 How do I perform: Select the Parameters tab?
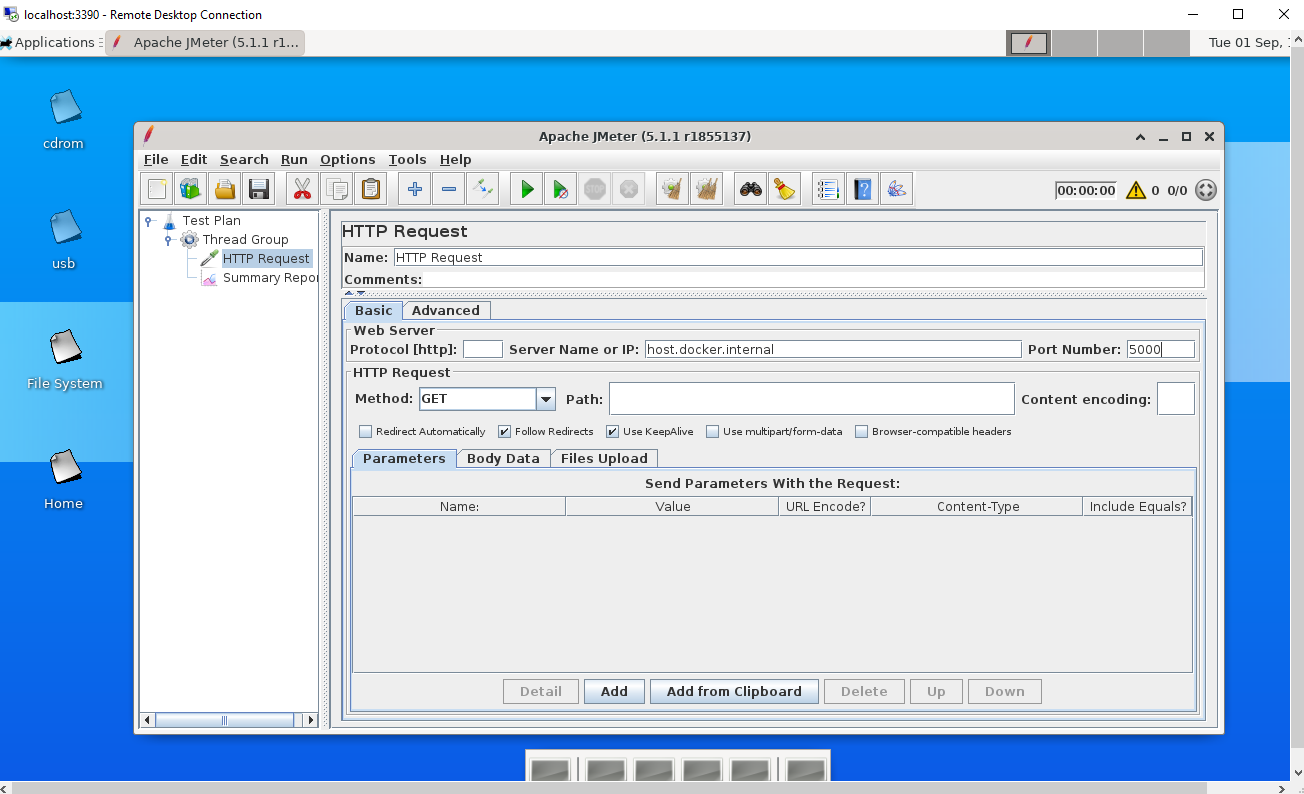coord(404,459)
